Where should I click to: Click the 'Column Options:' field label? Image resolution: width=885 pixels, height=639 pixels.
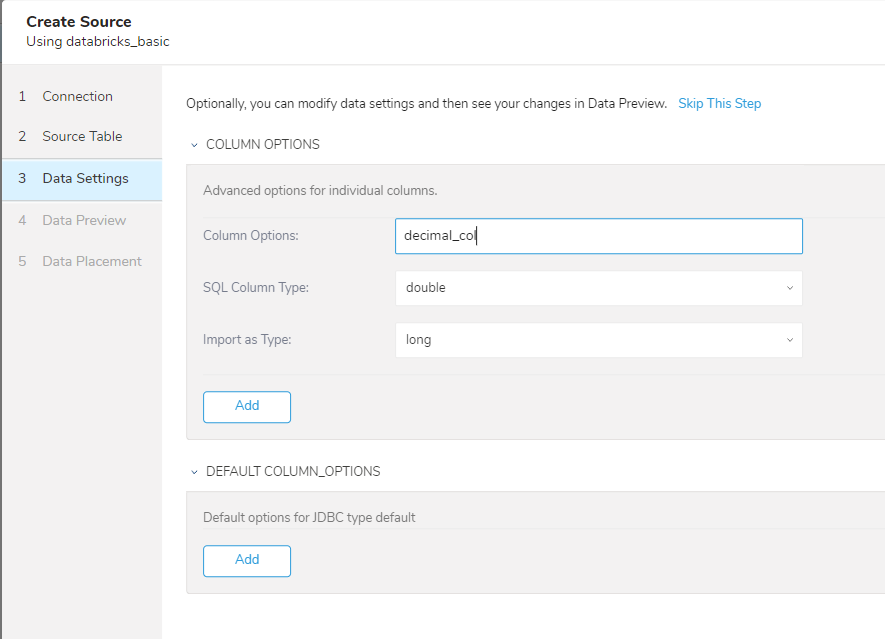click(x=250, y=236)
